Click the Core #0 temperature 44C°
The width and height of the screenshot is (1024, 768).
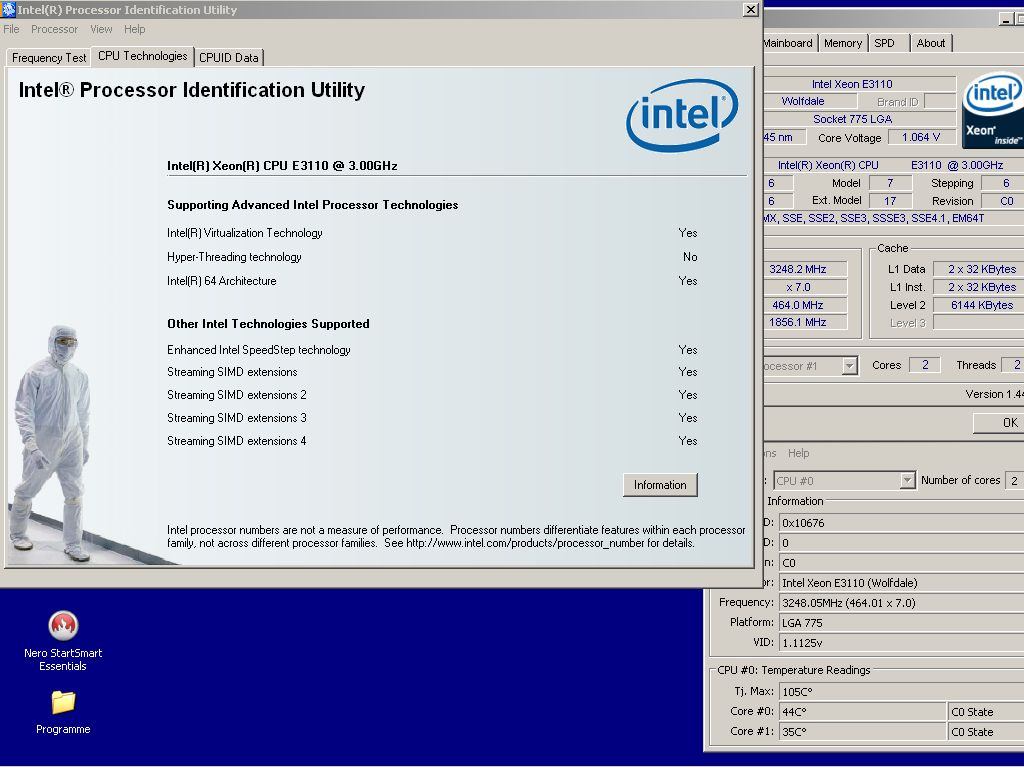pos(862,712)
